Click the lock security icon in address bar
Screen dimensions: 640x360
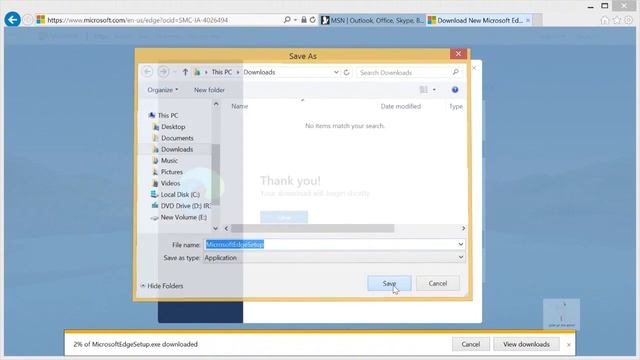click(304, 20)
